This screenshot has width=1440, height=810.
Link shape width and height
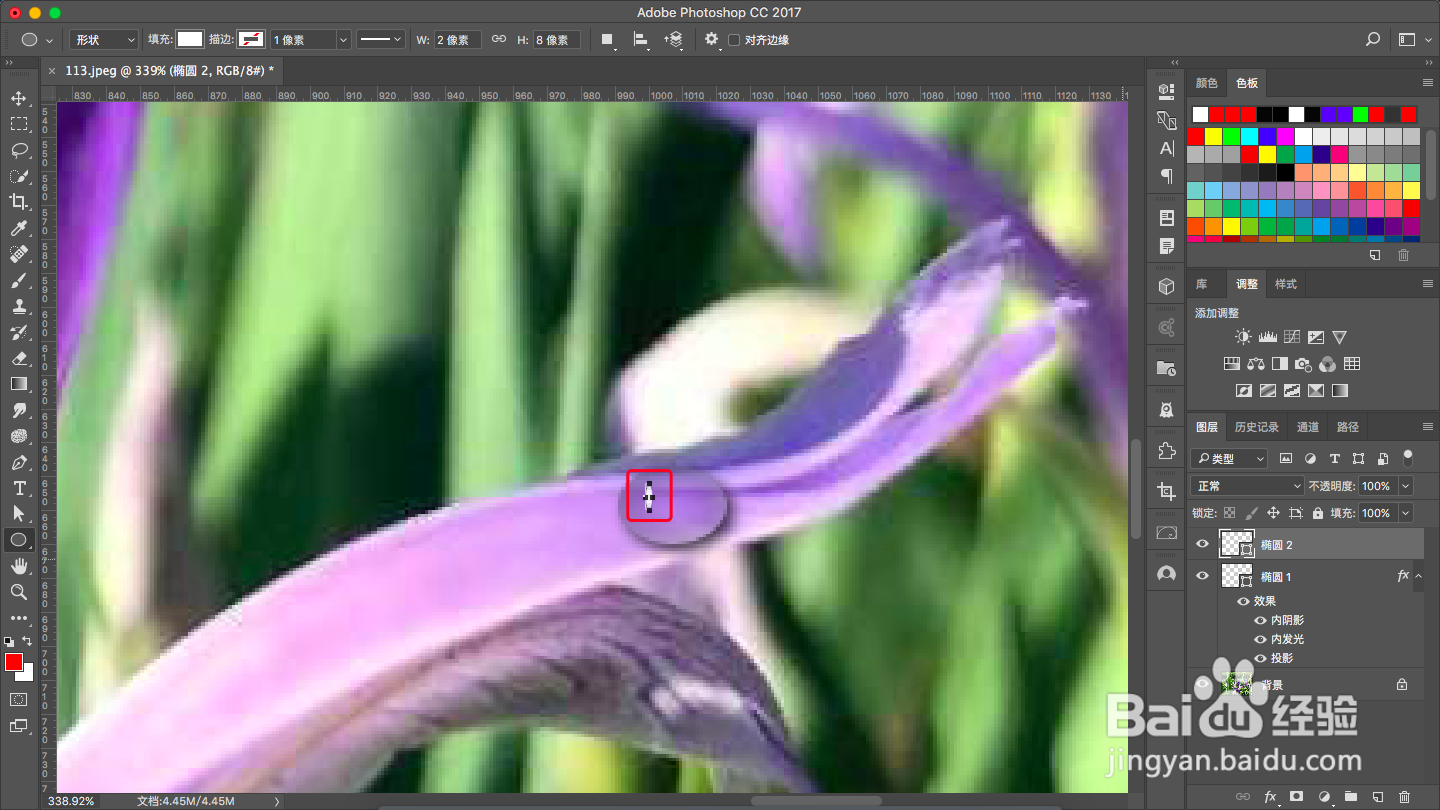coord(498,40)
